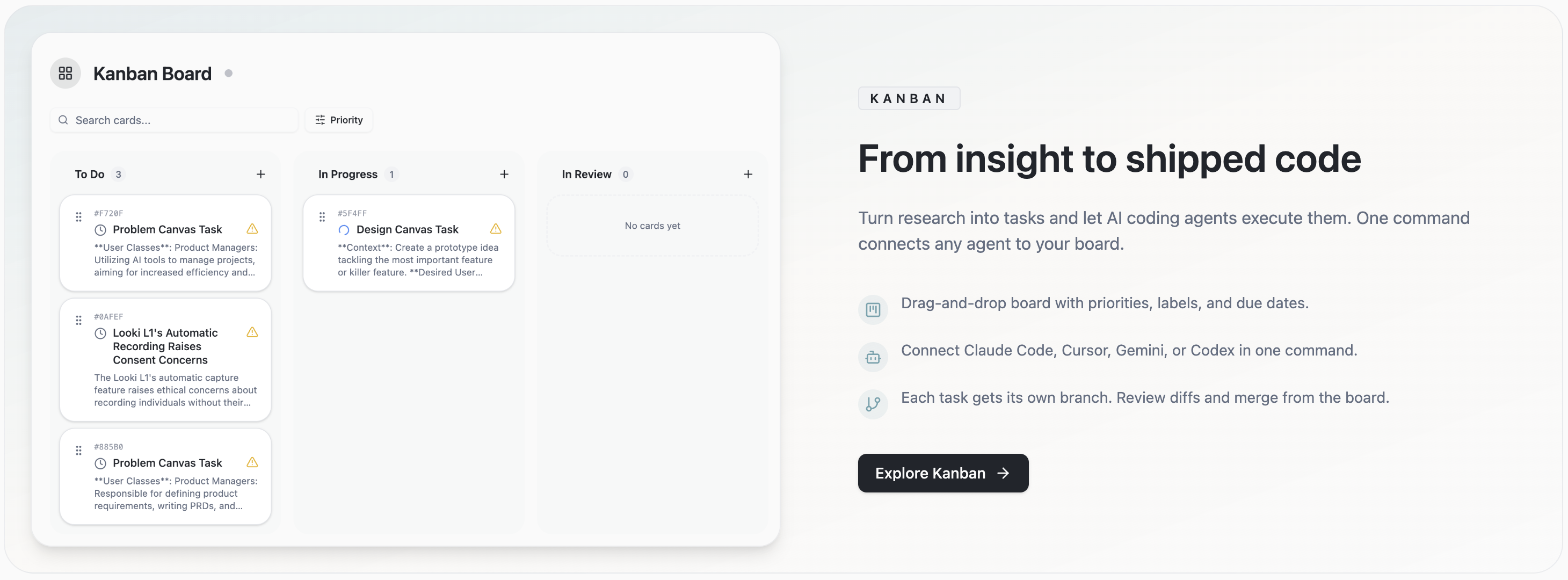Click the agent connection terminal icon
The image size is (1568, 580).
[873, 357]
